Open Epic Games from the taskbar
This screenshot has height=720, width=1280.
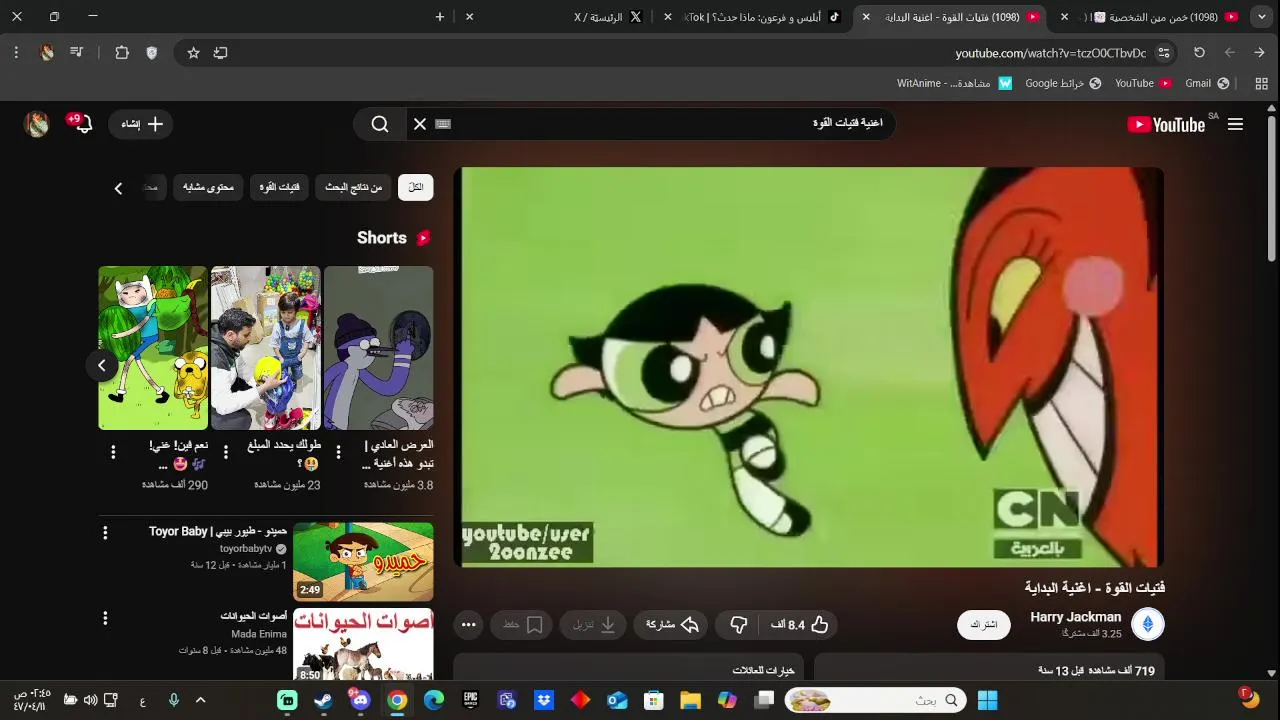click(470, 700)
